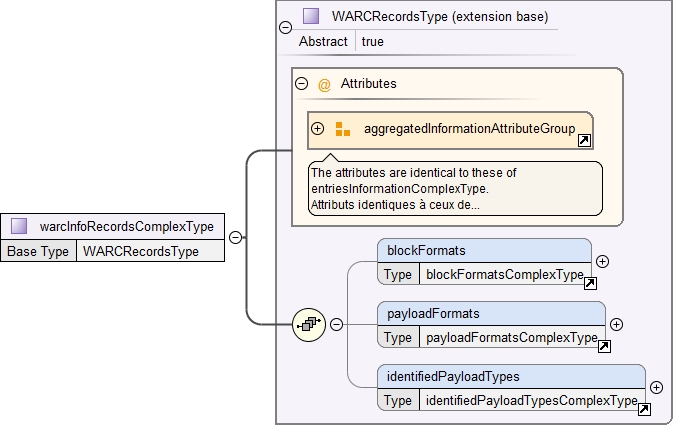Screen dimensions: 674x426
Task: Follow the payloadFormatsComplexType reference arrow icon
Action: [x=604, y=346]
